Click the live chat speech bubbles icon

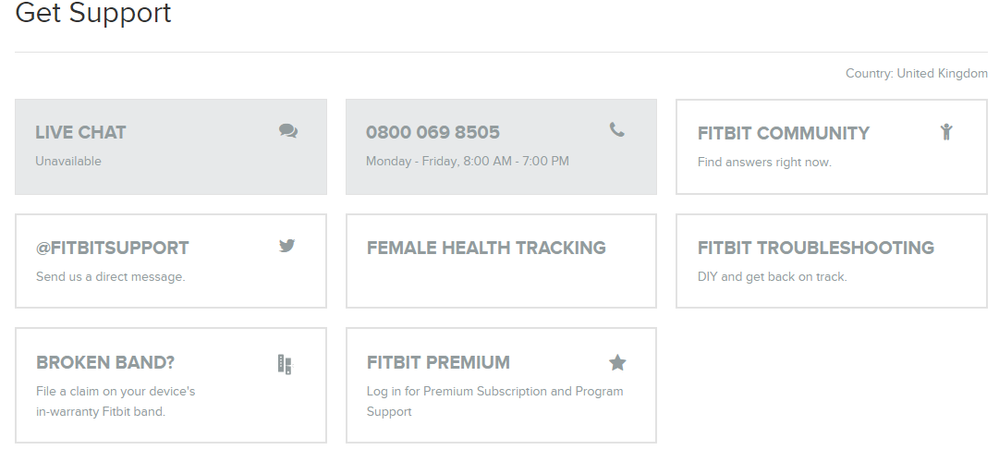pyautogui.click(x=288, y=131)
